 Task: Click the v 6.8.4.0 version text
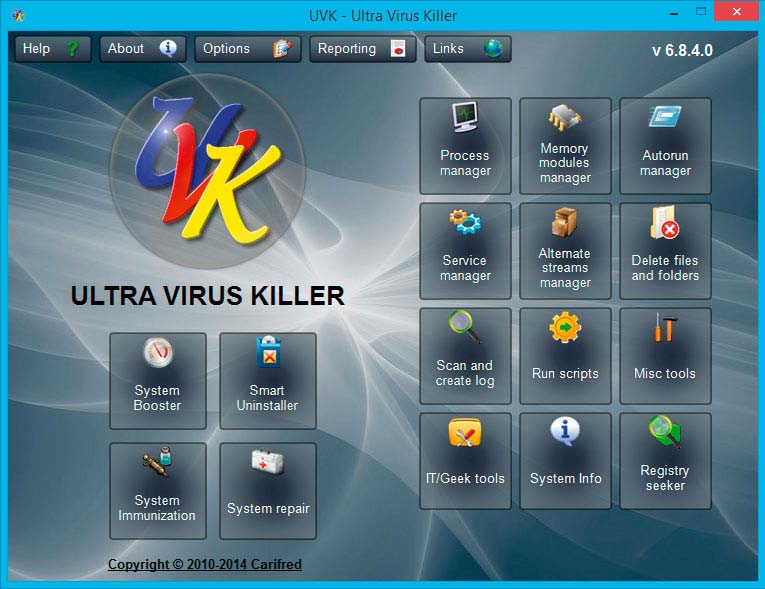tap(682, 50)
